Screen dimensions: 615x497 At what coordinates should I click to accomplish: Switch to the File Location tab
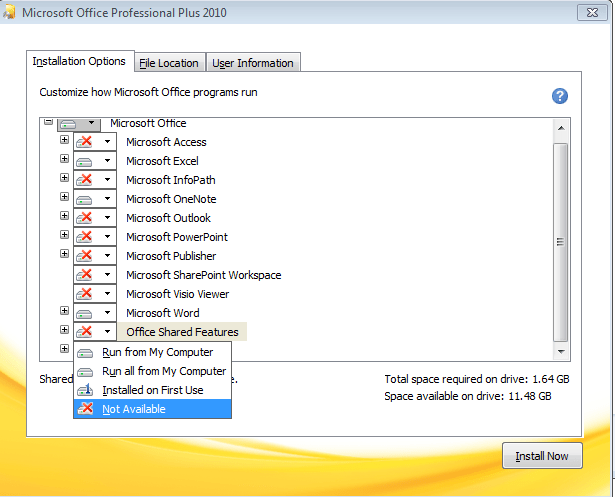tap(169, 63)
